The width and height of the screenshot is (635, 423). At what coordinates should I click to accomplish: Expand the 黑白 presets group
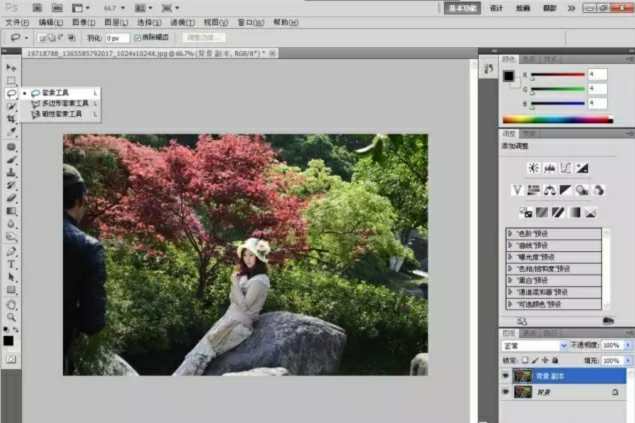tap(510, 280)
